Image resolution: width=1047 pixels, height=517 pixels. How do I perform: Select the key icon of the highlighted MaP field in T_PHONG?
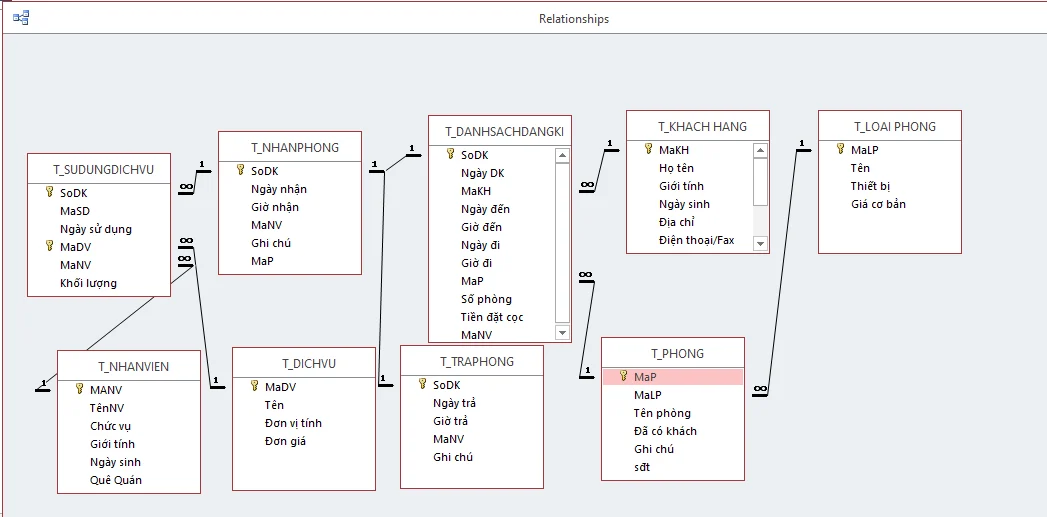pyautogui.click(x=623, y=376)
